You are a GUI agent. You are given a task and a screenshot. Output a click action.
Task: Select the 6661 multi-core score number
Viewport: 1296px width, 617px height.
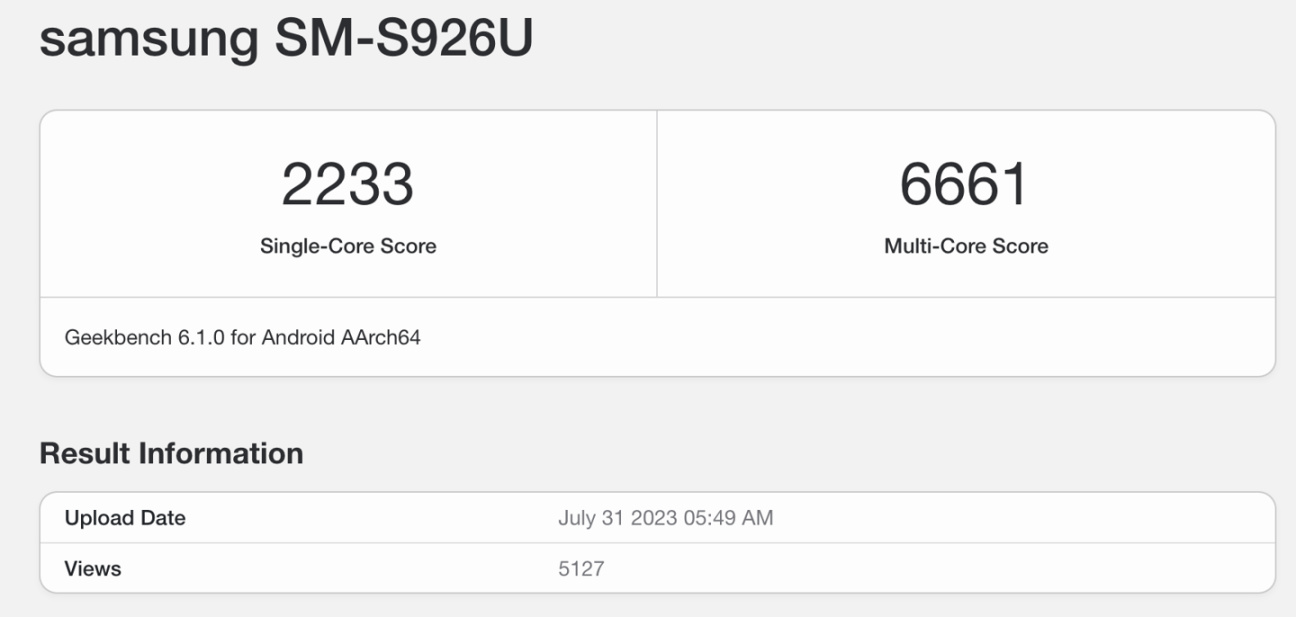click(x=965, y=185)
